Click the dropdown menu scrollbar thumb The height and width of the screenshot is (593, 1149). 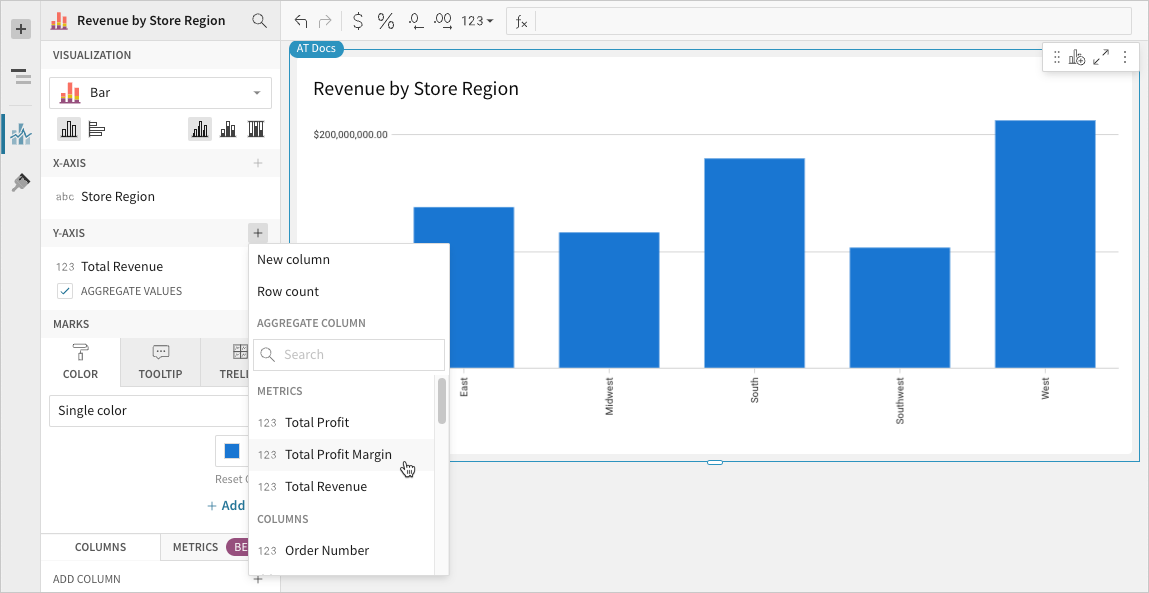coord(442,400)
